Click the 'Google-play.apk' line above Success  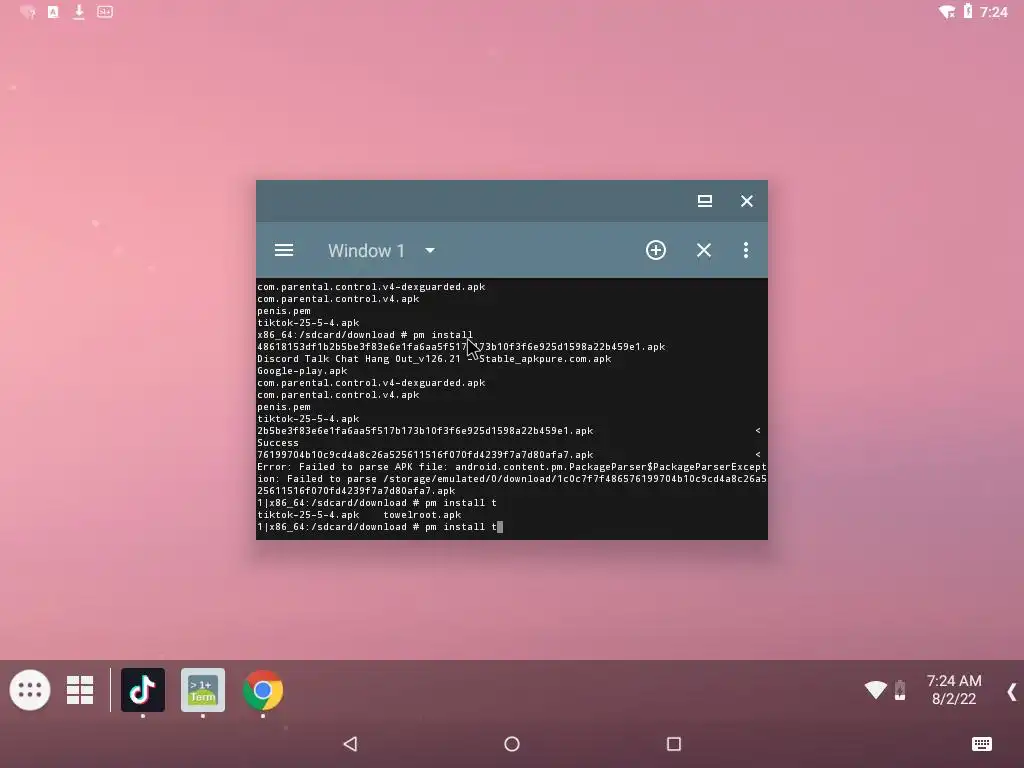(x=302, y=371)
